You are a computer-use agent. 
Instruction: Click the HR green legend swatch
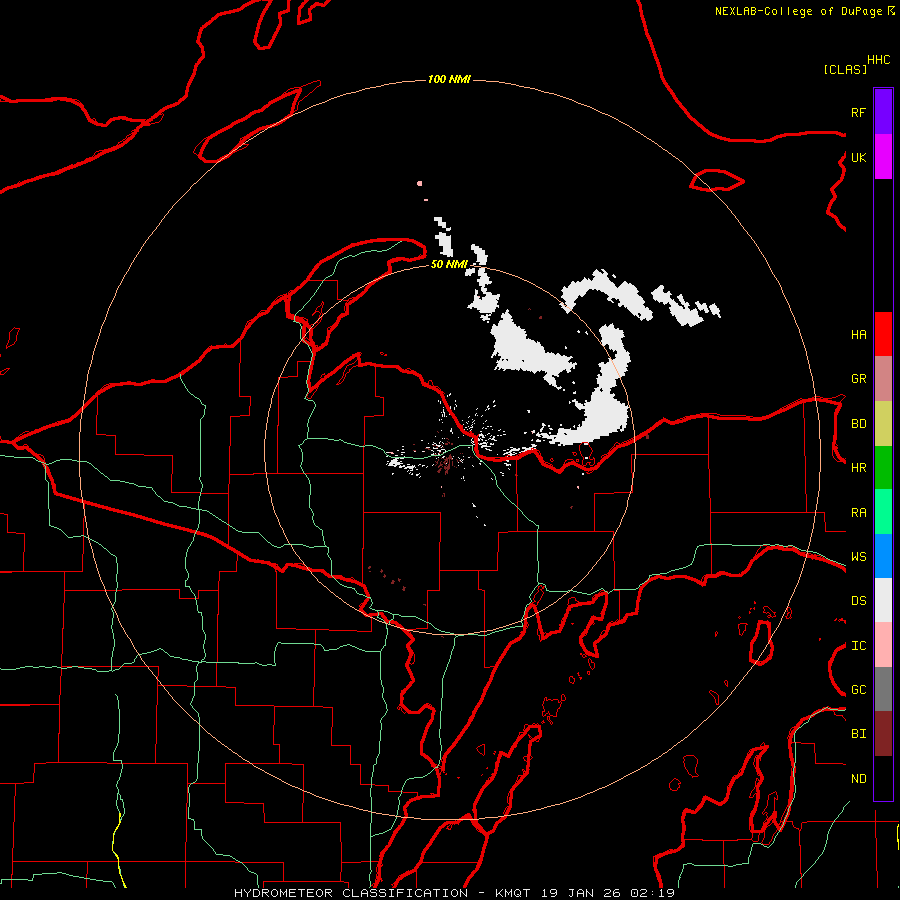pos(883,468)
